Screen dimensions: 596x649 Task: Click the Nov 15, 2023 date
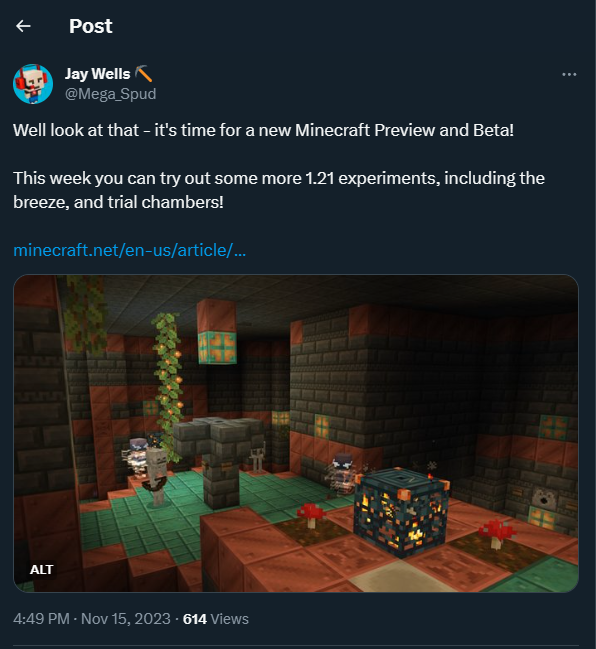tap(126, 619)
